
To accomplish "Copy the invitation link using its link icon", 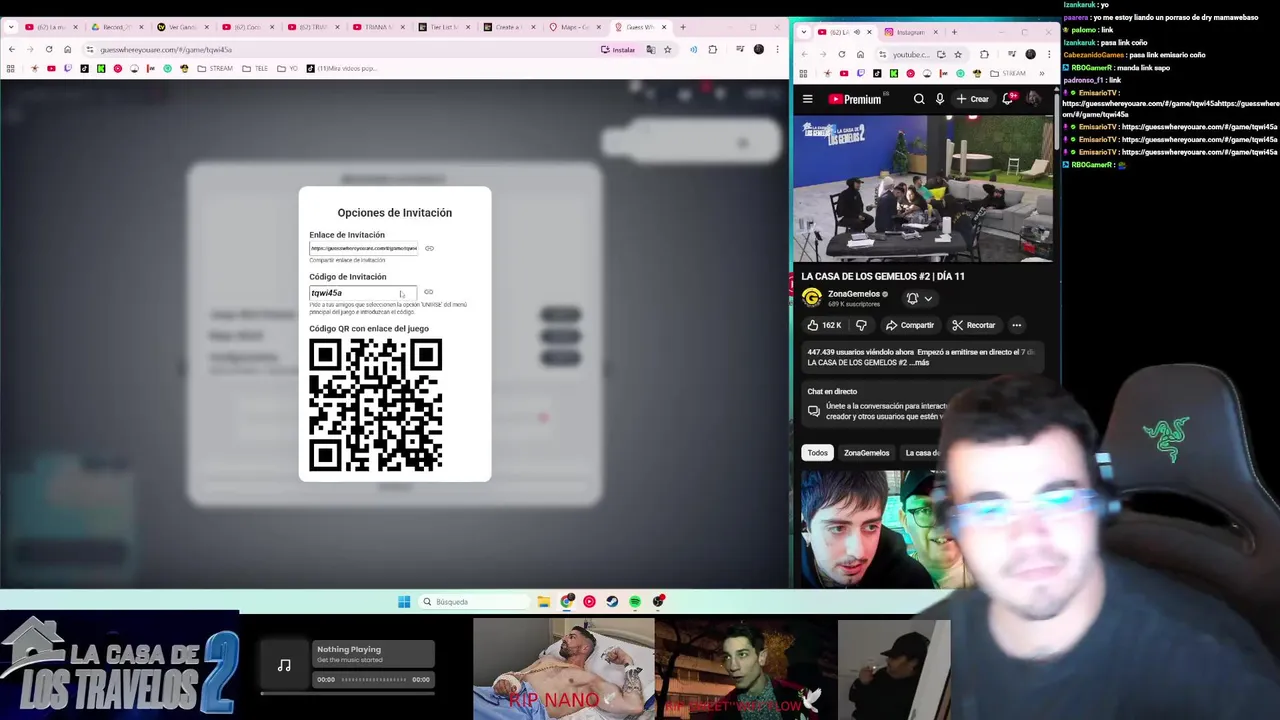I will tap(429, 248).
